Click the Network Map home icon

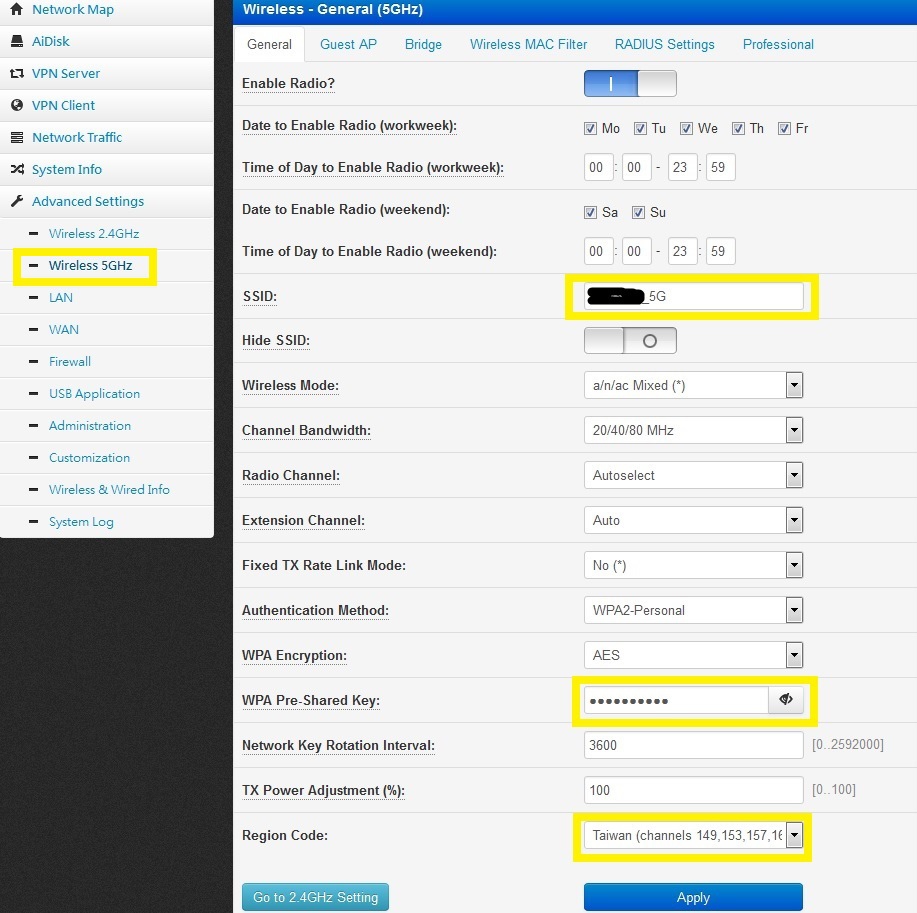pyautogui.click(x=17, y=9)
